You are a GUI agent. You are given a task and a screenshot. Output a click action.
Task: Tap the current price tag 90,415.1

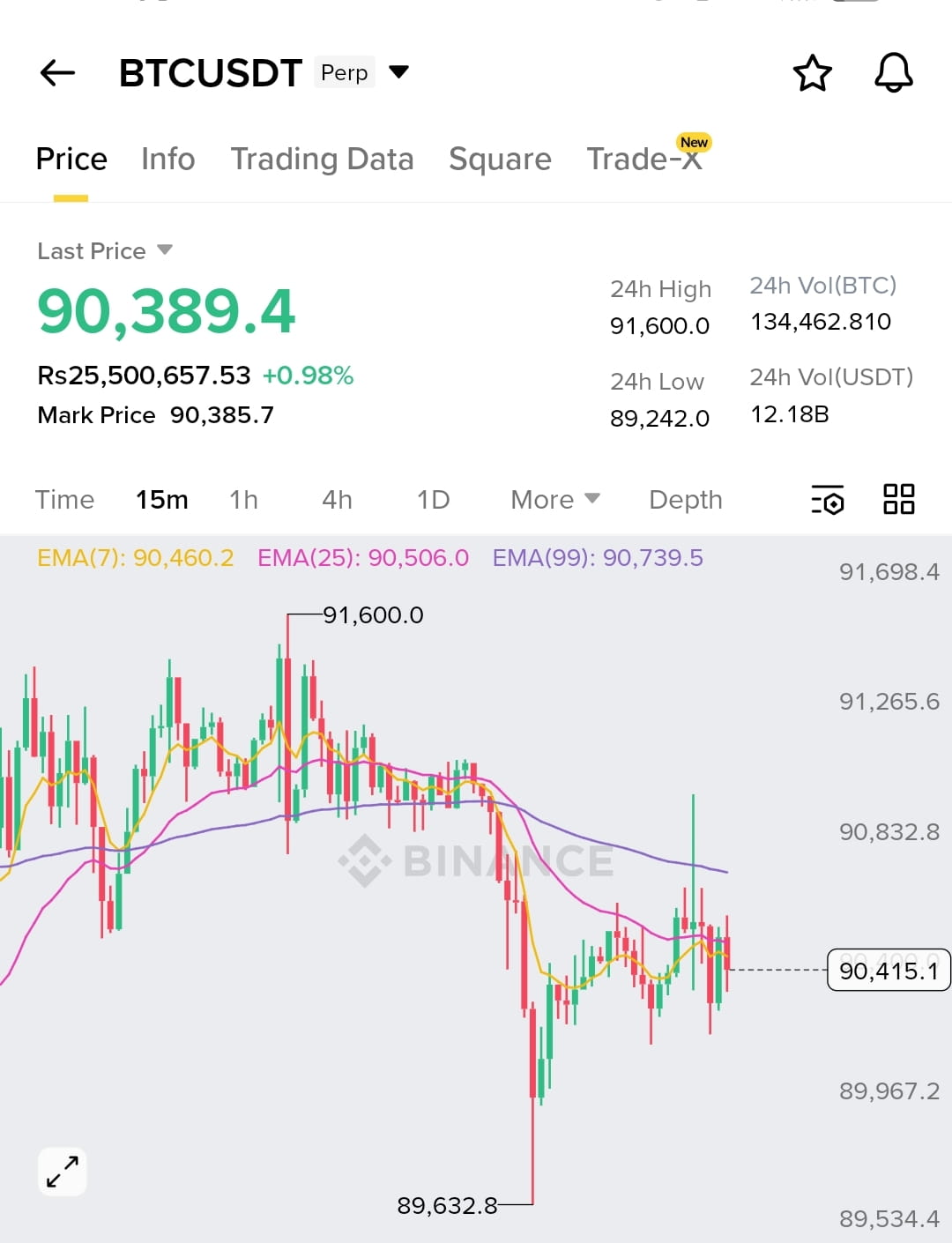(889, 971)
